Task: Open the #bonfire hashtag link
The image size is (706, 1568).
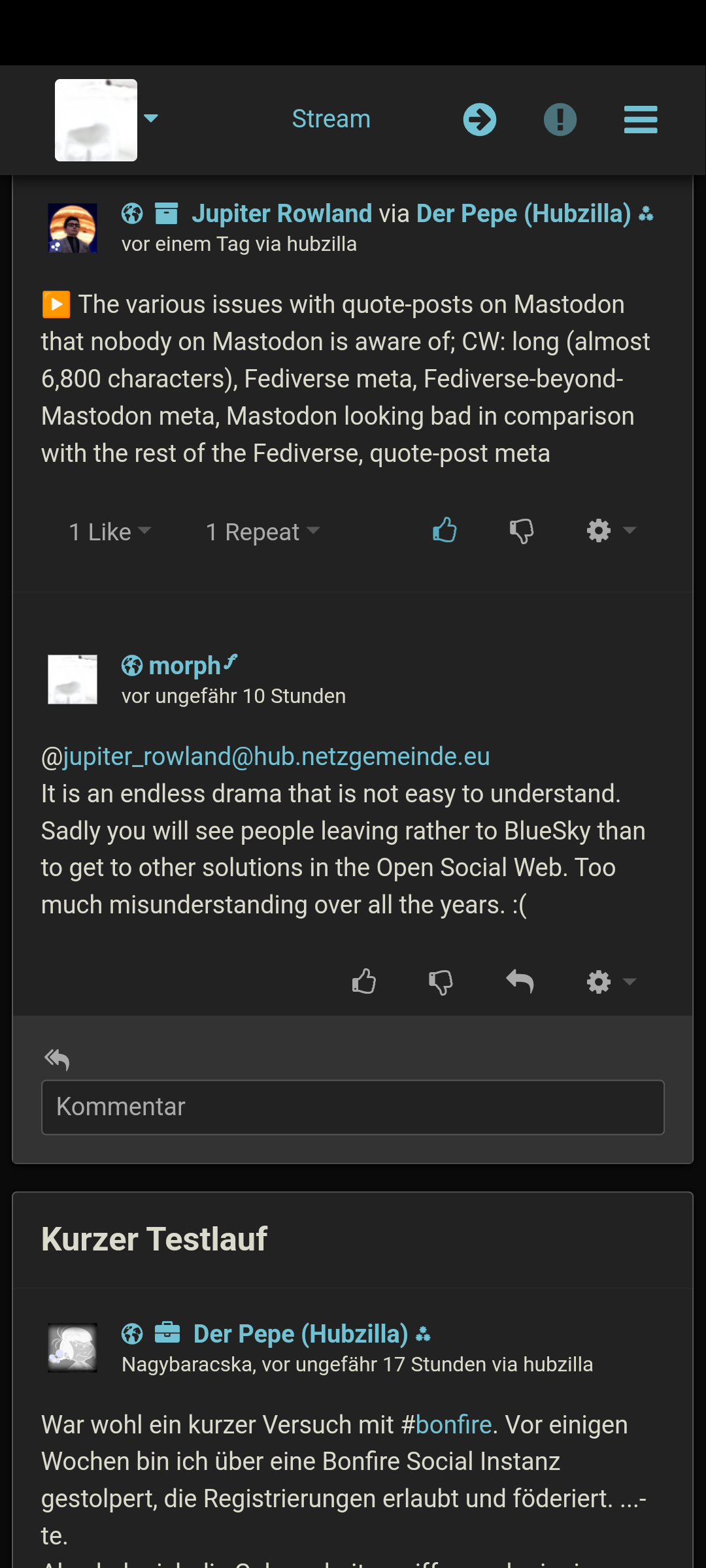Action: click(x=454, y=1424)
